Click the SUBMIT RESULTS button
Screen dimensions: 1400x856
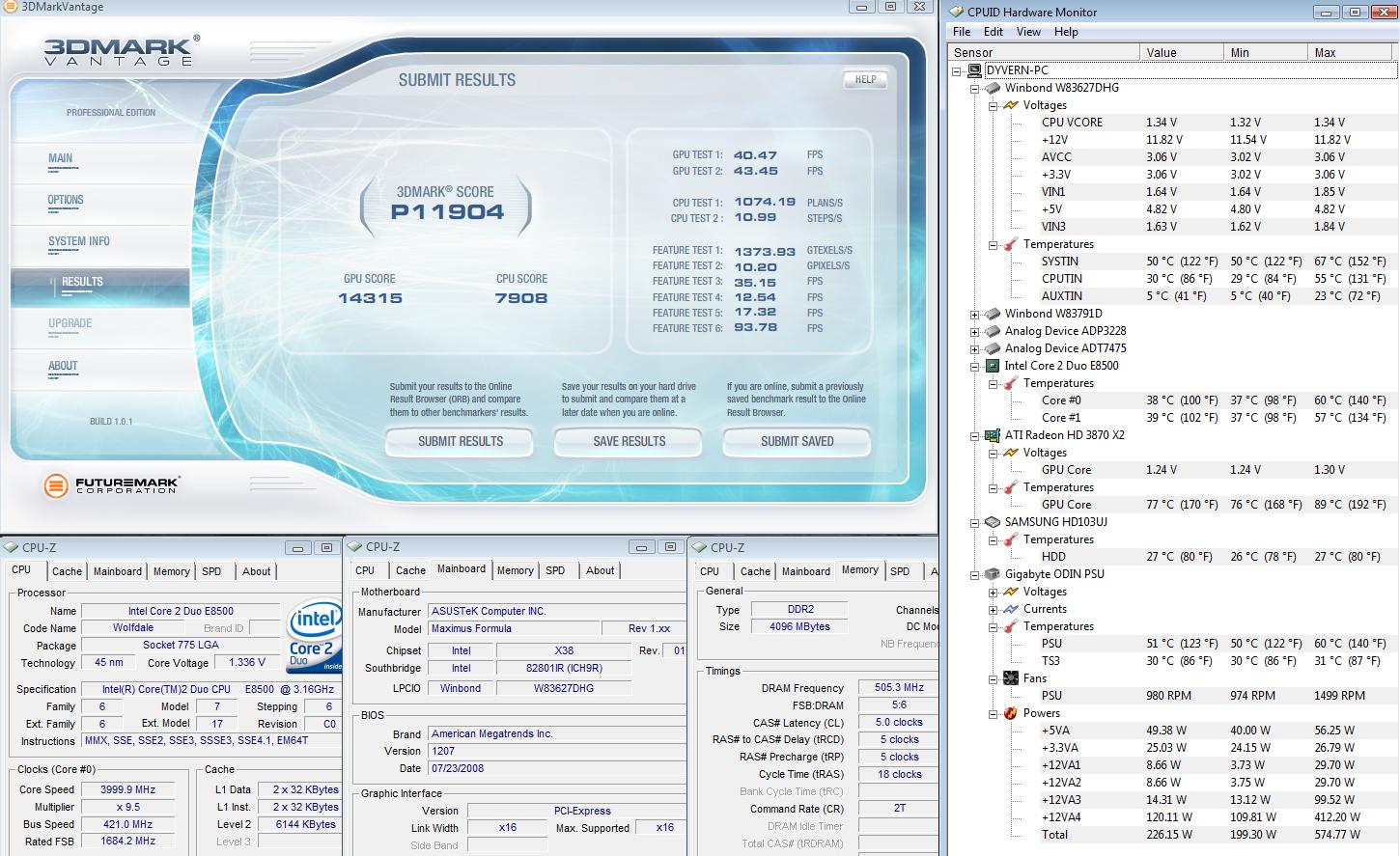point(461,441)
